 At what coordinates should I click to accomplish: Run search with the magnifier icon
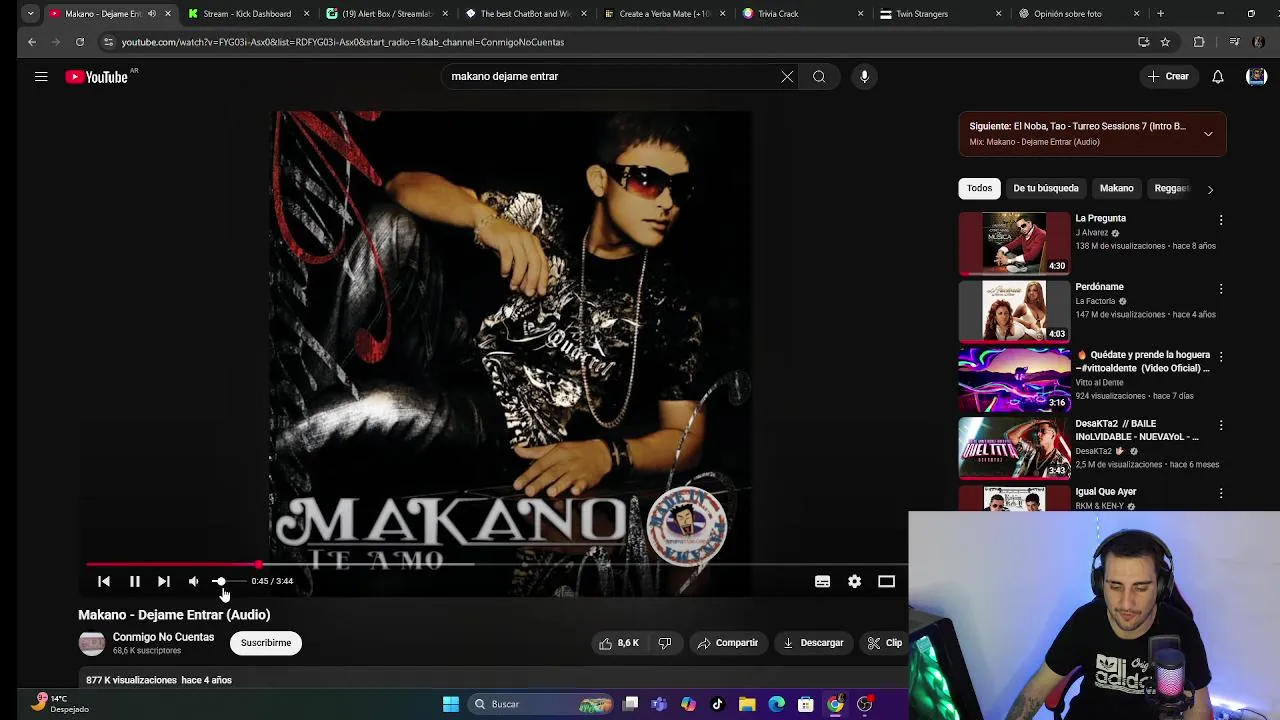[819, 76]
